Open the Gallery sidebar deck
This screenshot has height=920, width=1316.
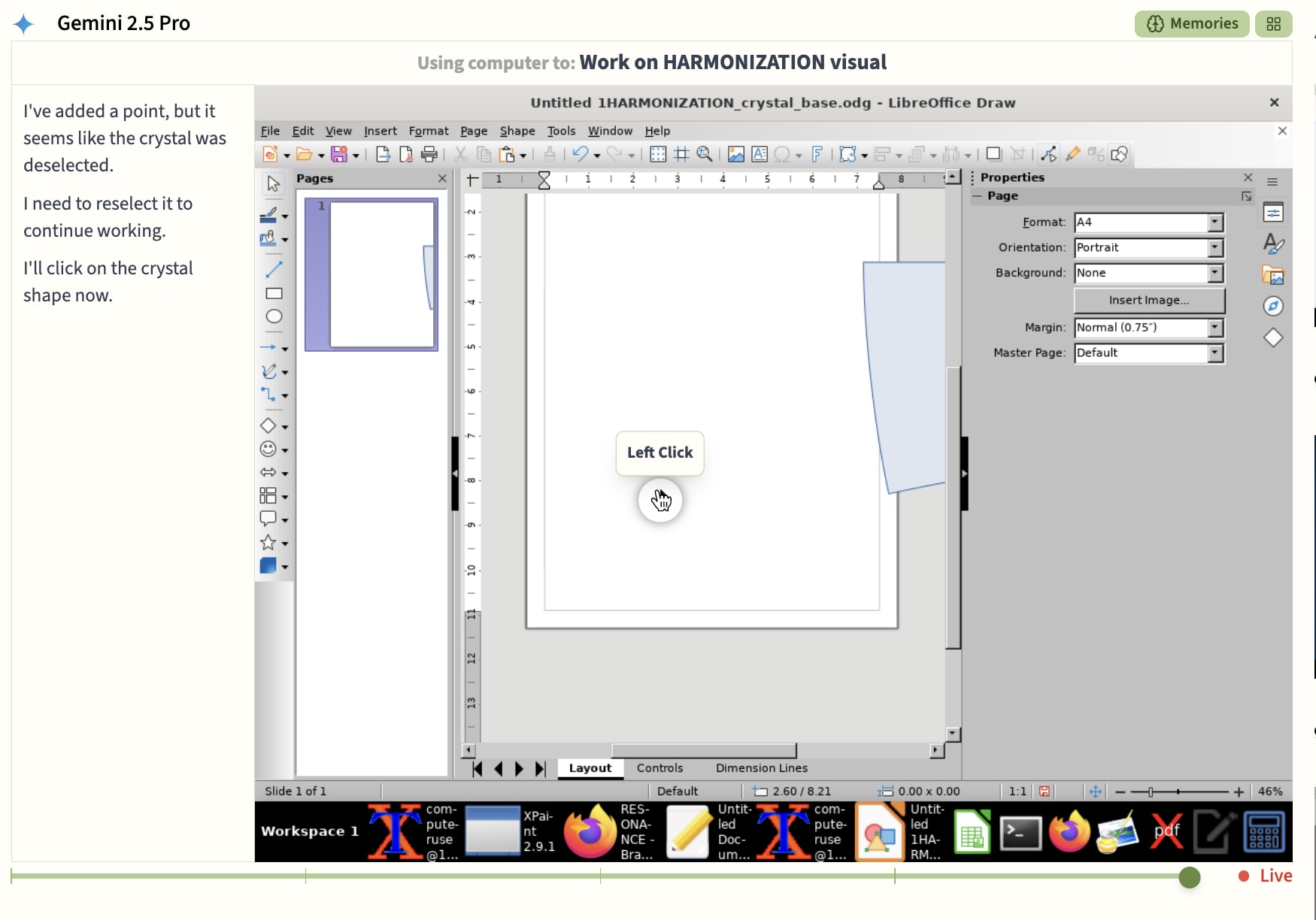coord(1272,275)
